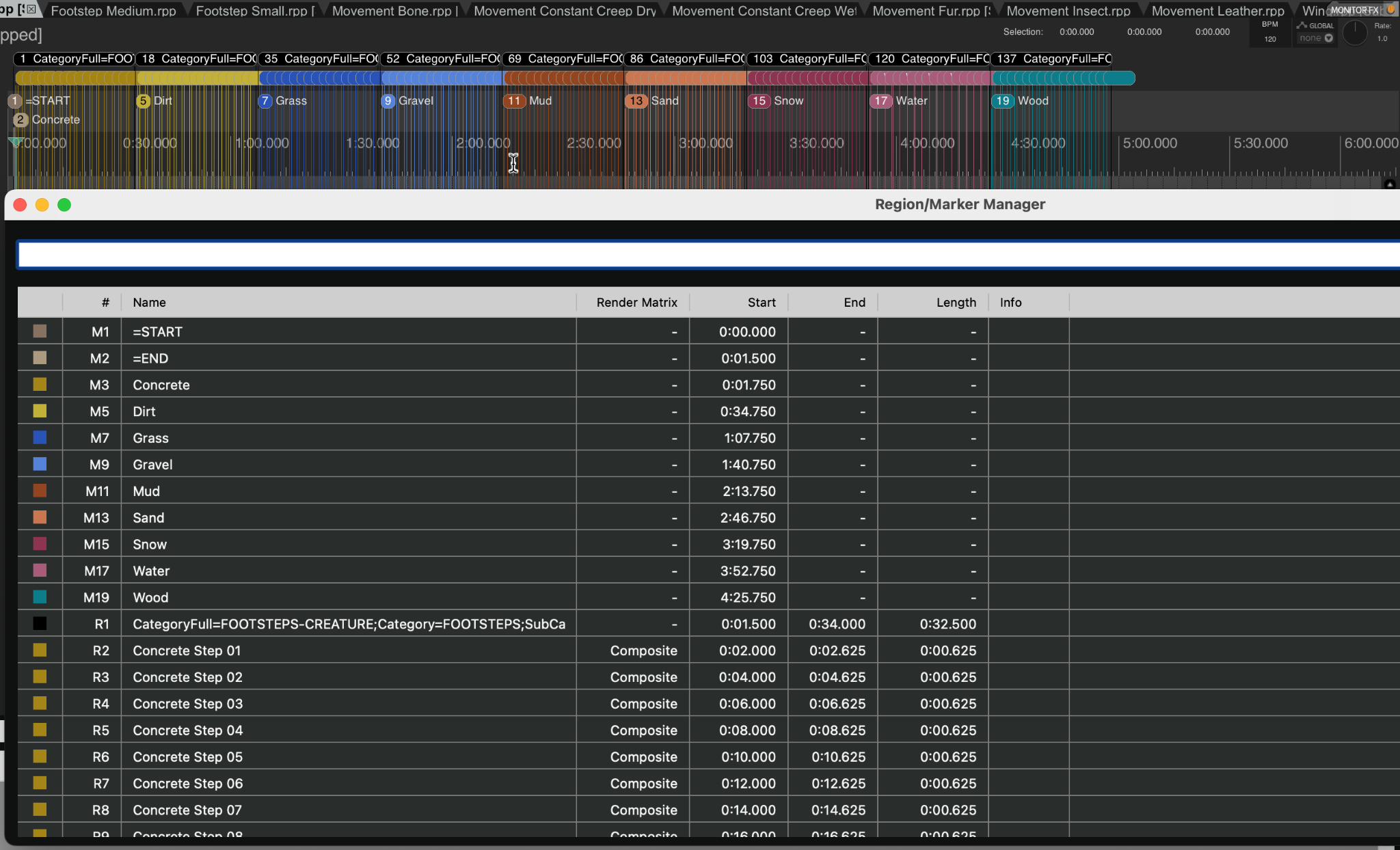Switch to Footstep Medium.rpp project tab
This screenshot has width=1400, height=850.
pos(113,11)
